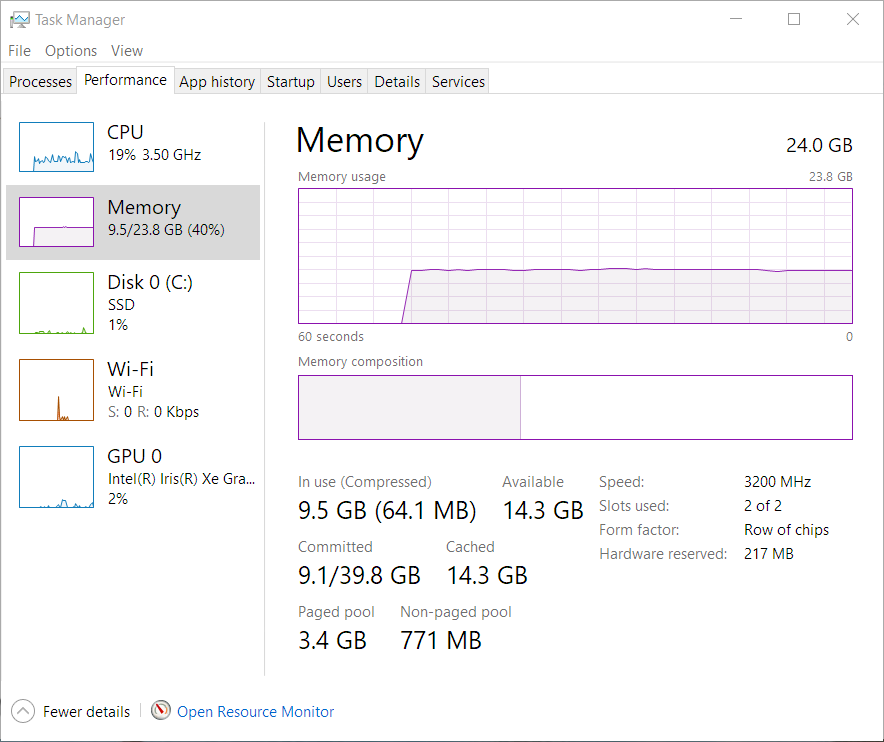Select the Wi-Fi activity graph icon

tap(56, 390)
